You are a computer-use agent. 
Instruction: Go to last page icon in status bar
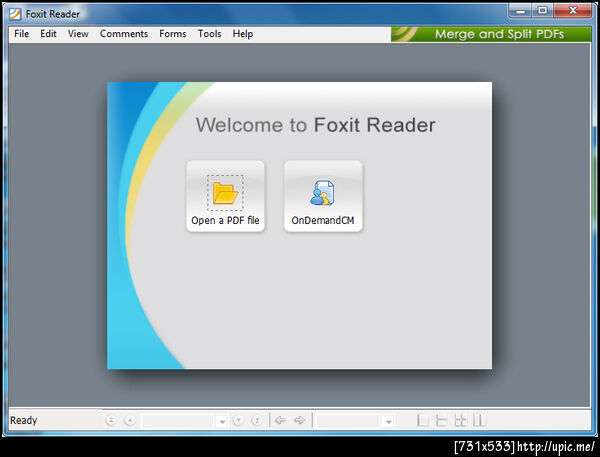click(257, 420)
